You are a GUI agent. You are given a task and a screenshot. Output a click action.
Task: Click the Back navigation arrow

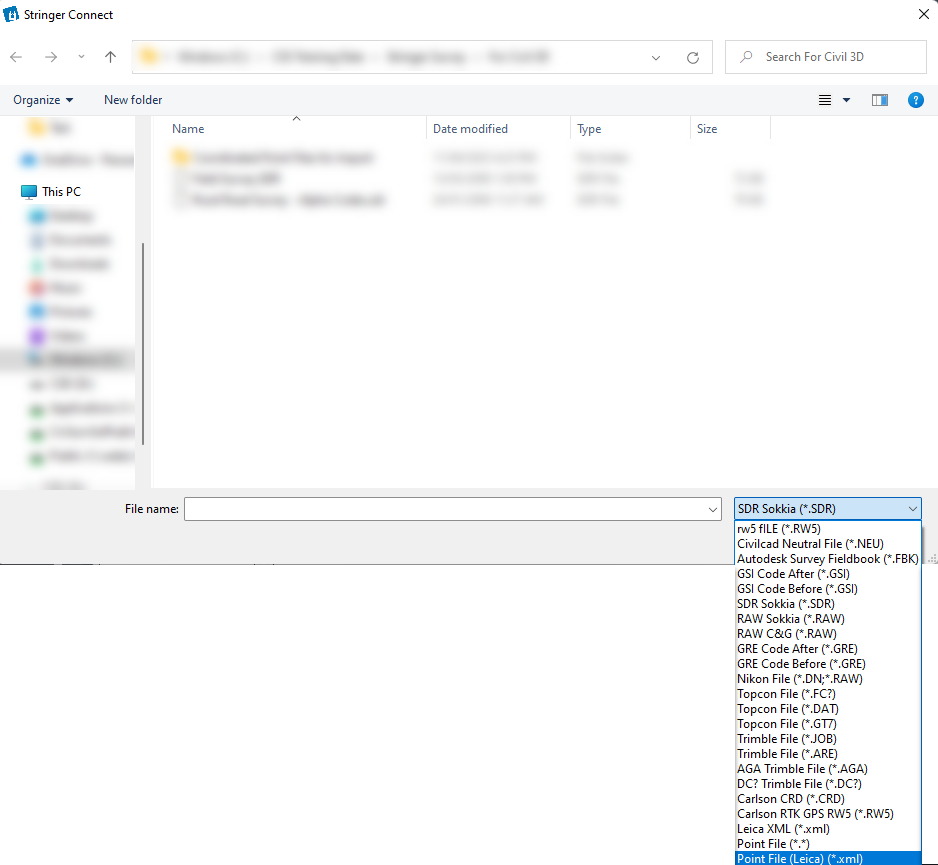click(16, 57)
